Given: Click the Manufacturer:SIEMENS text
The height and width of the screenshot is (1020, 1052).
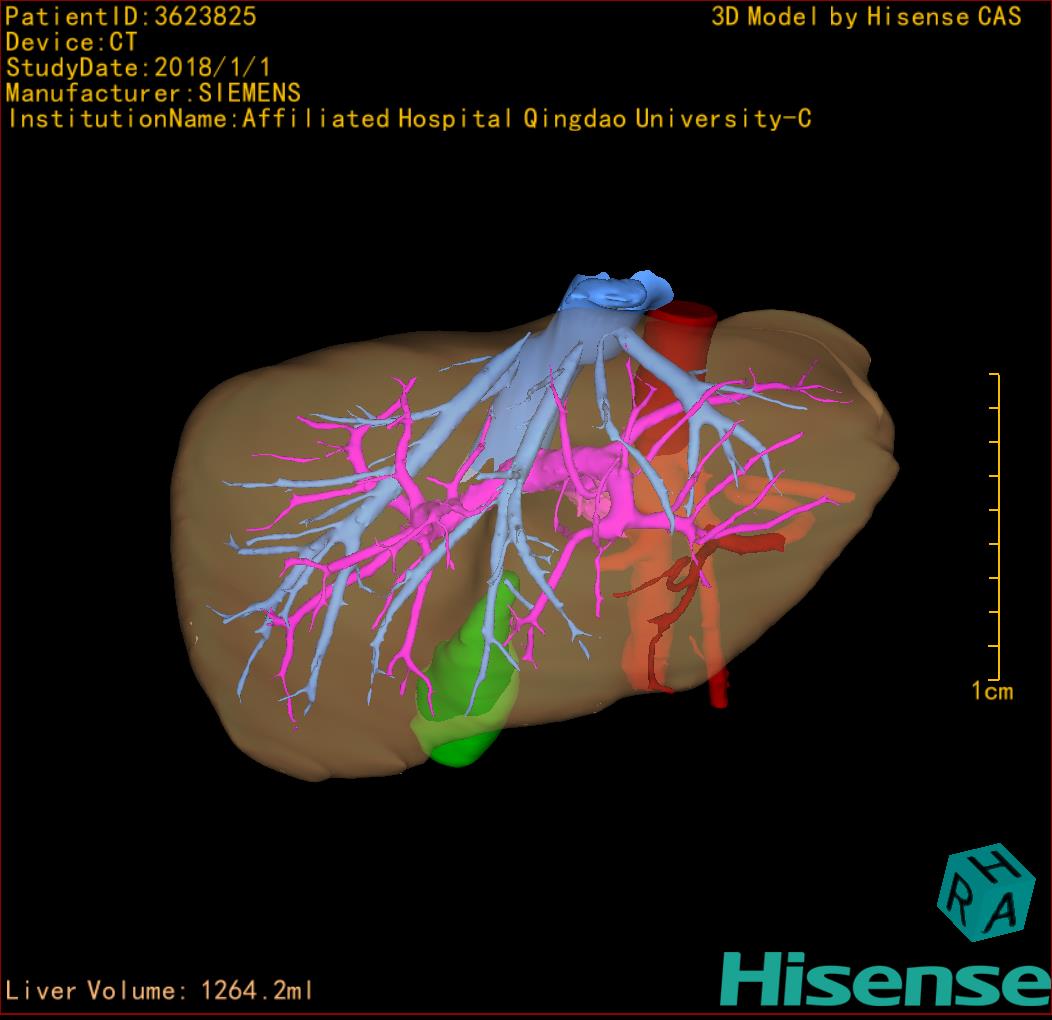Looking at the screenshot, I should coord(153,93).
